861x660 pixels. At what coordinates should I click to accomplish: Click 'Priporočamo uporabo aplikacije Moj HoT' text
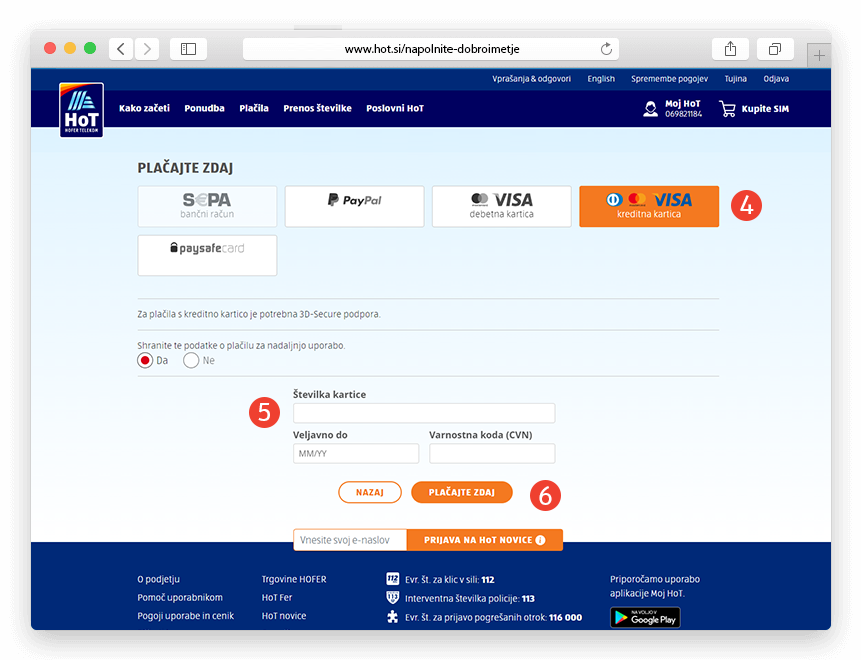655,586
